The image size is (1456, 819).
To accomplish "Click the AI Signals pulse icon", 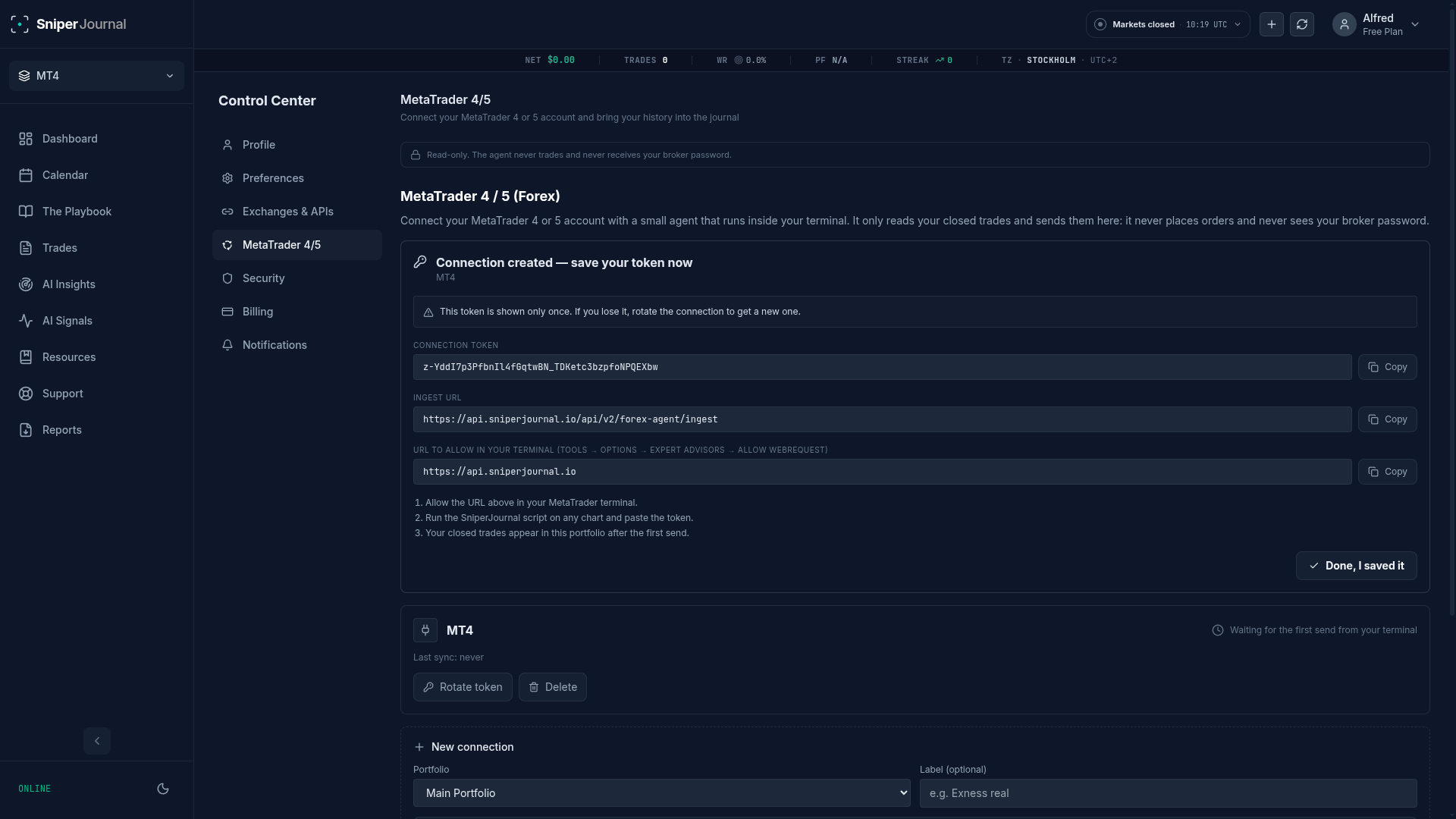I will 26,321.
